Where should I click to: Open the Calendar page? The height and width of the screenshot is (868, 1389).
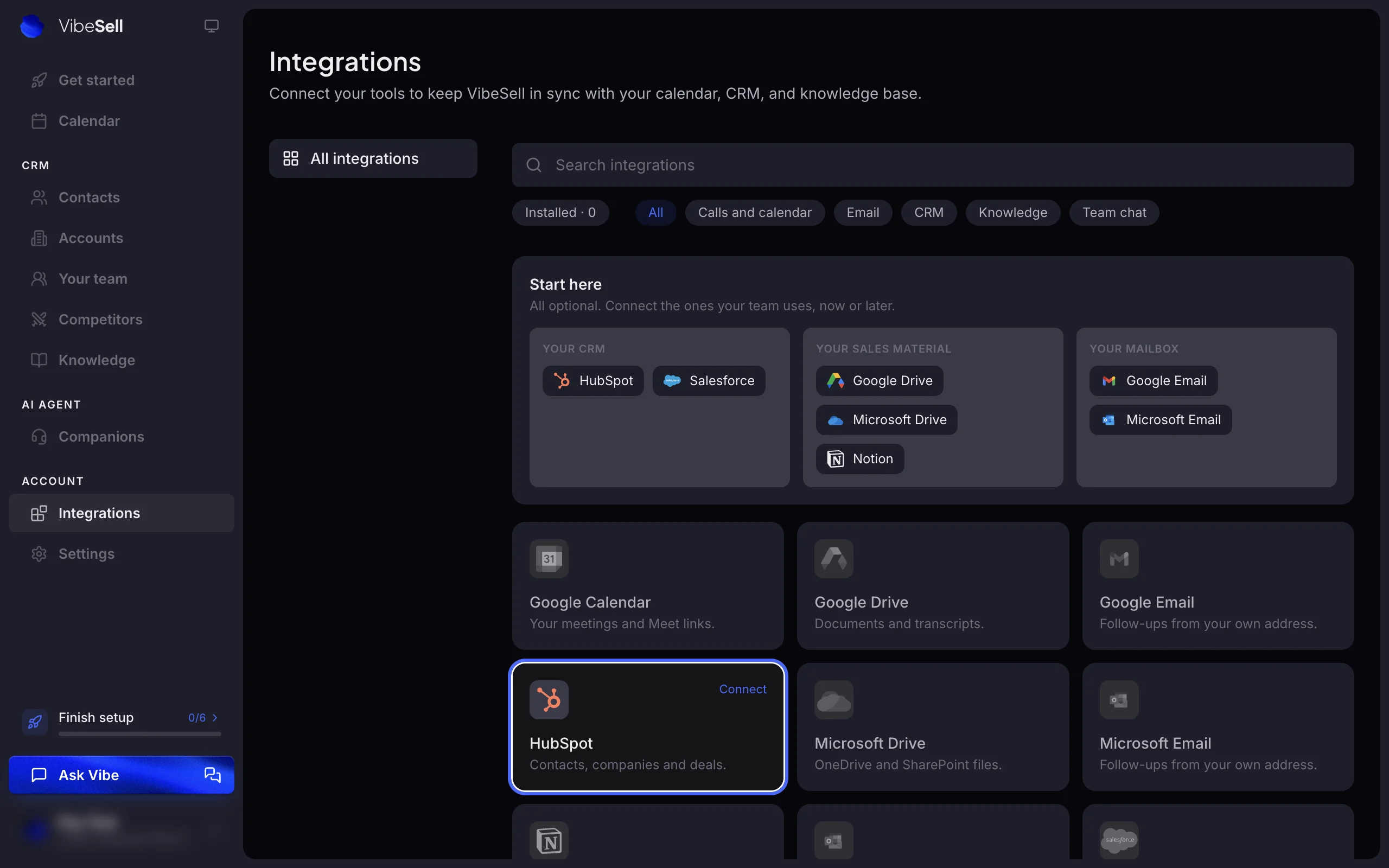pyautogui.click(x=121, y=120)
